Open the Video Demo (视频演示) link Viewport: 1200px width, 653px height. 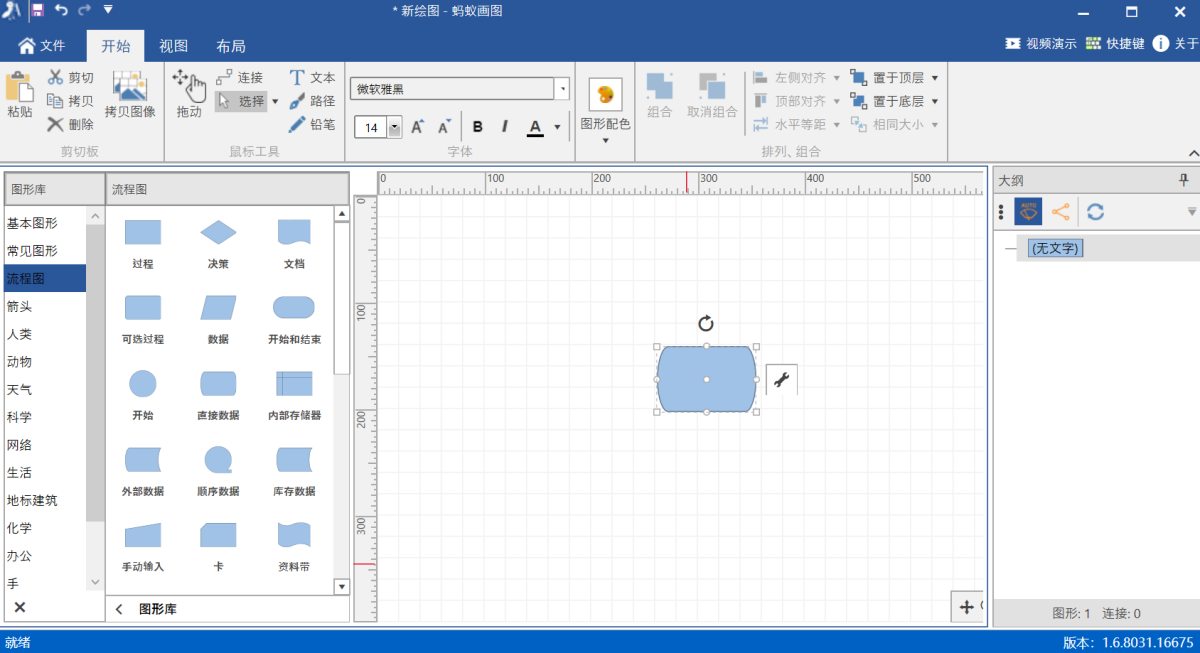[1040, 44]
